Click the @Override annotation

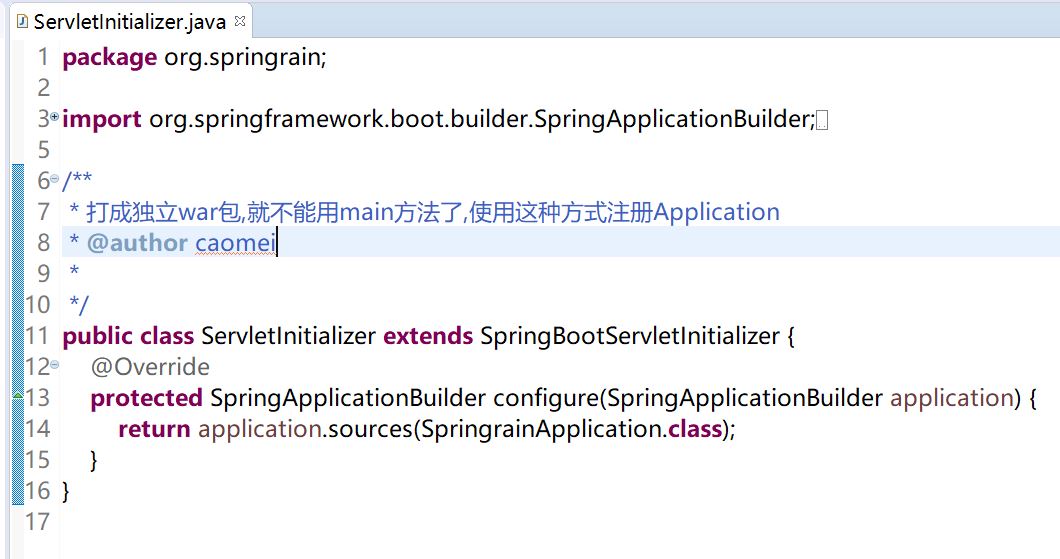pyautogui.click(x=150, y=367)
